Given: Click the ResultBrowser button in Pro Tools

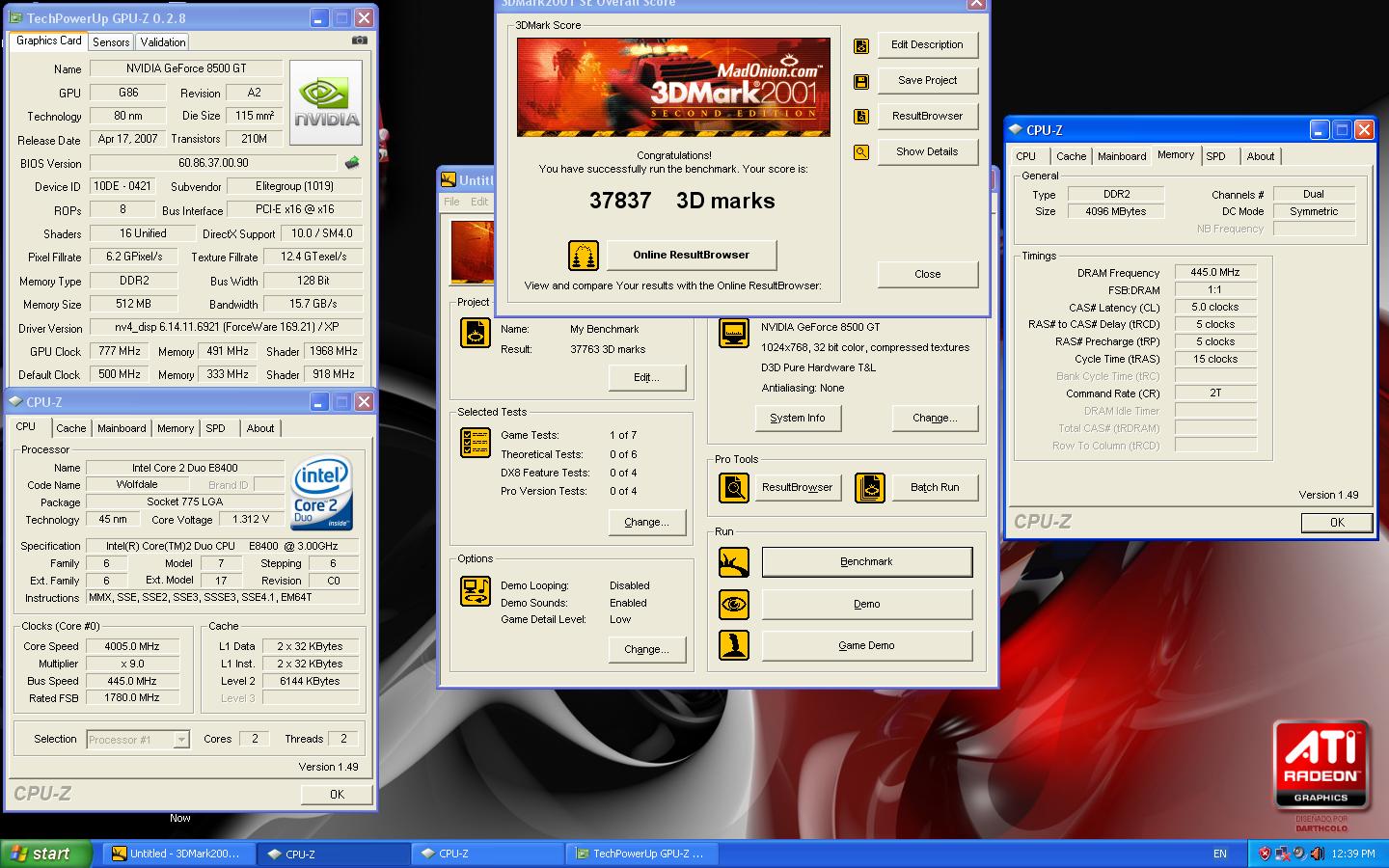Looking at the screenshot, I should (798, 487).
